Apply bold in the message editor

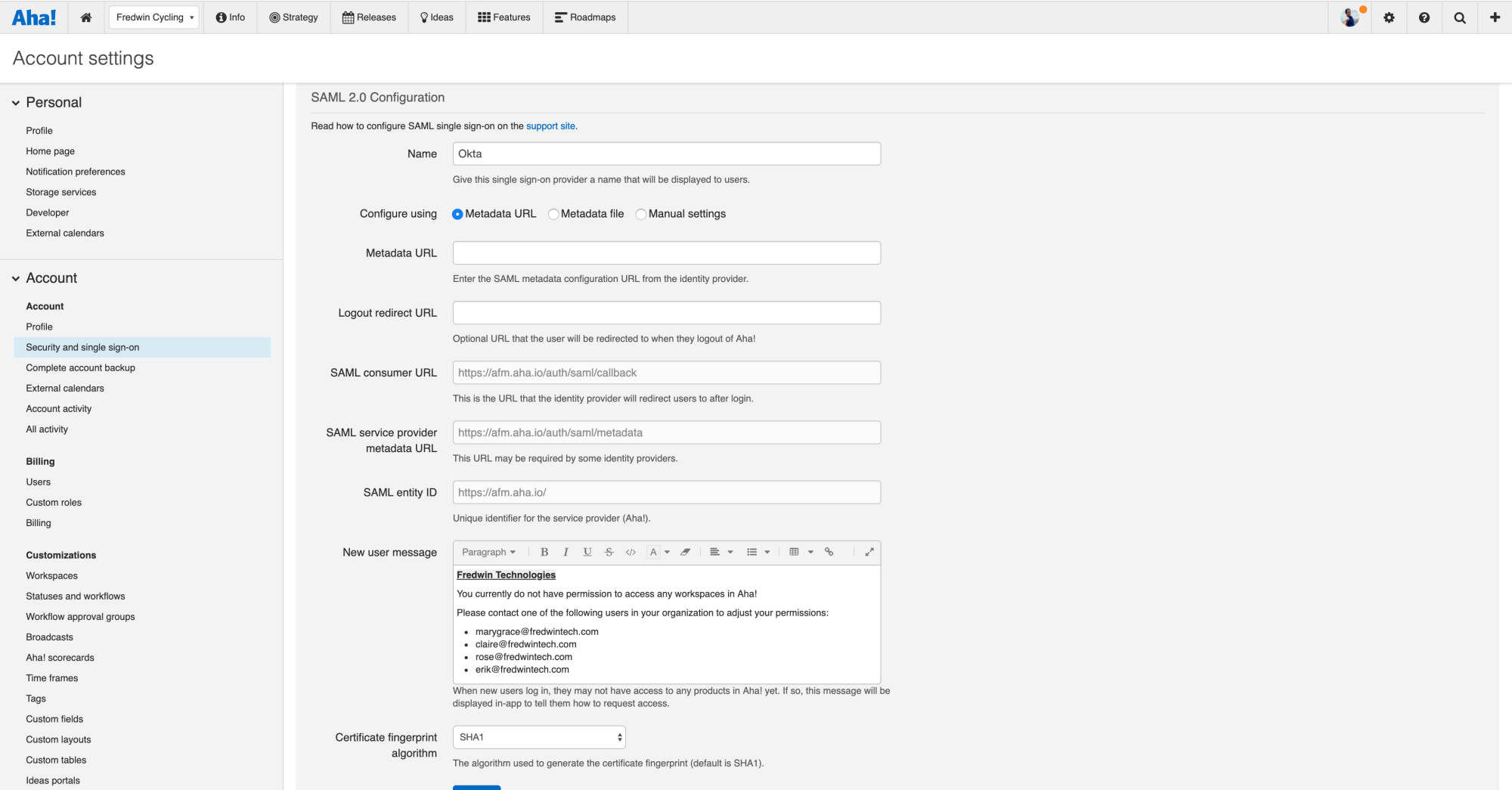(x=544, y=552)
